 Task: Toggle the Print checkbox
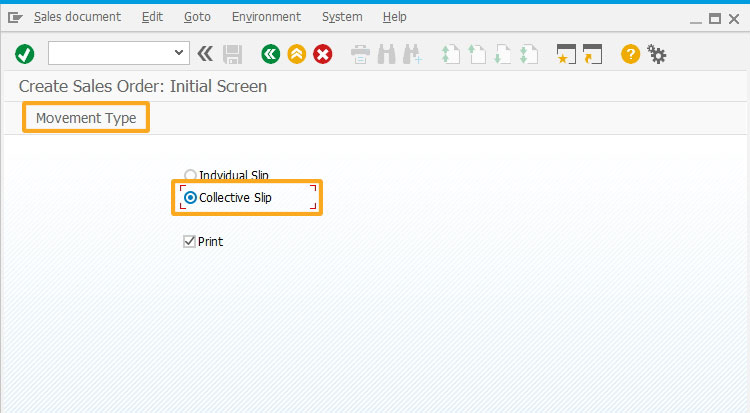pyautogui.click(x=189, y=241)
